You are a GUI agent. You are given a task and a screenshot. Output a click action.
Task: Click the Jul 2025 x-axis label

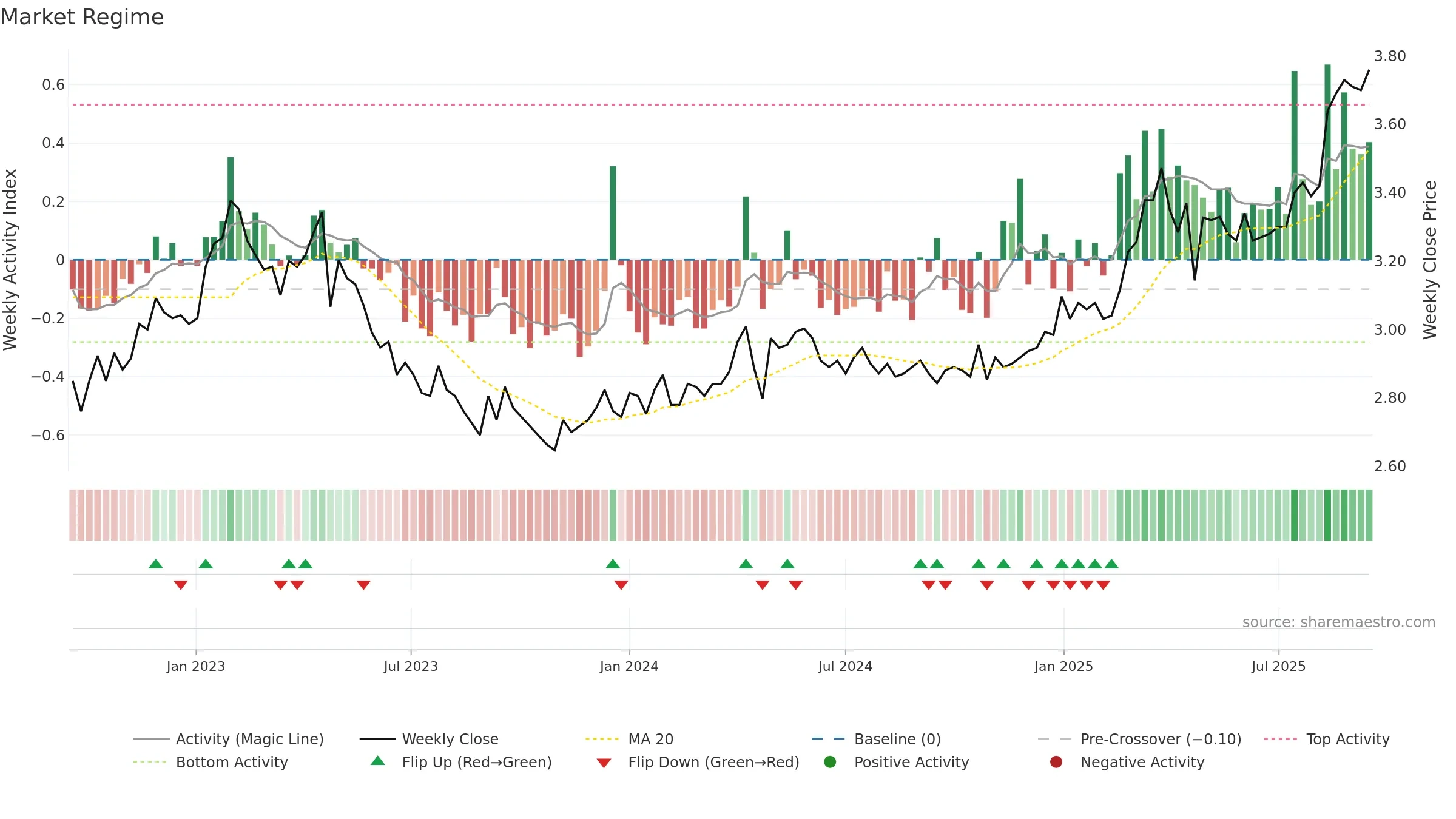click(1278, 666)
